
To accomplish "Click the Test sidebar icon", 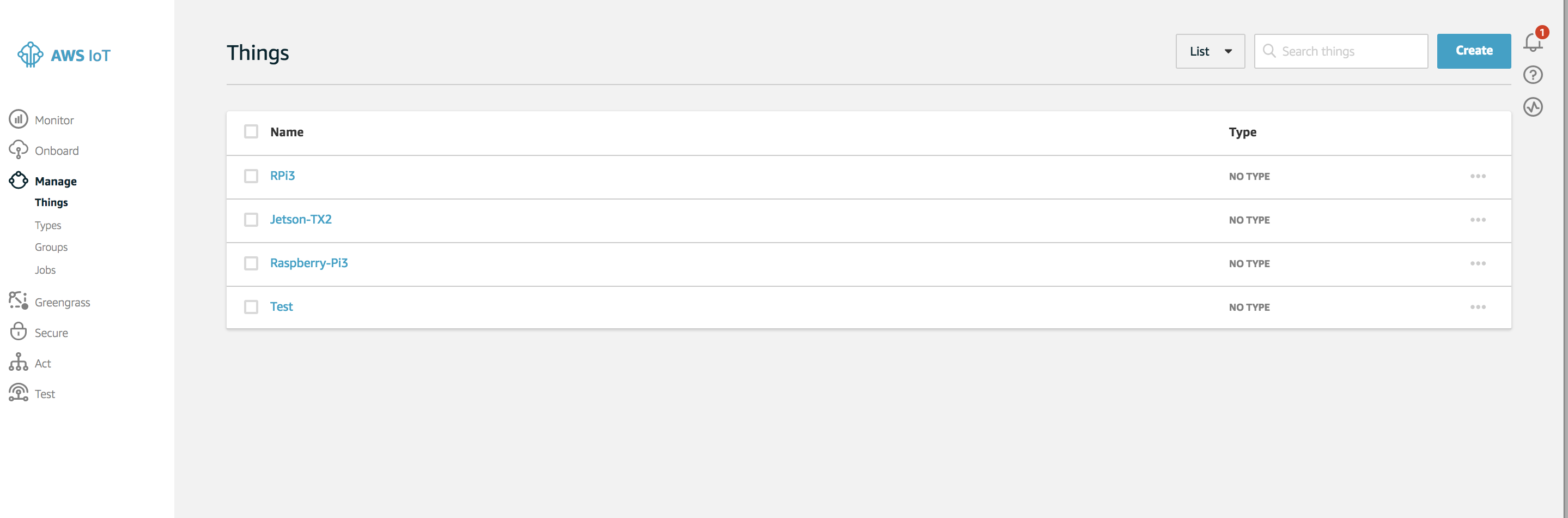I will click(19, 393).
